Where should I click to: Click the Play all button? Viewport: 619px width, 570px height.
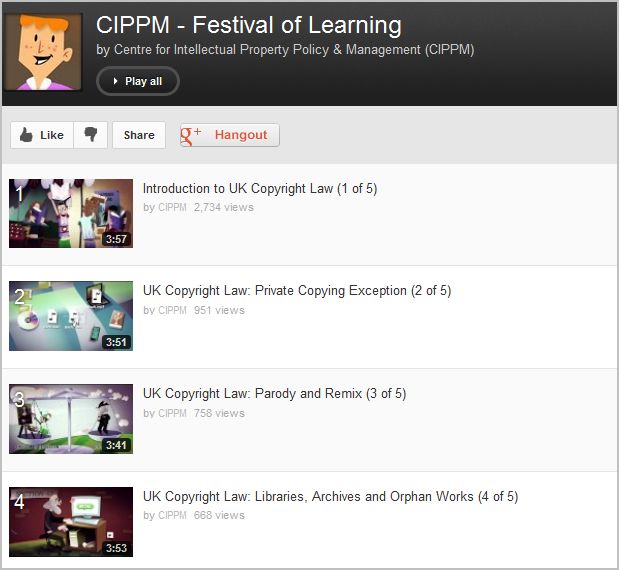click(x=138, y=81)
